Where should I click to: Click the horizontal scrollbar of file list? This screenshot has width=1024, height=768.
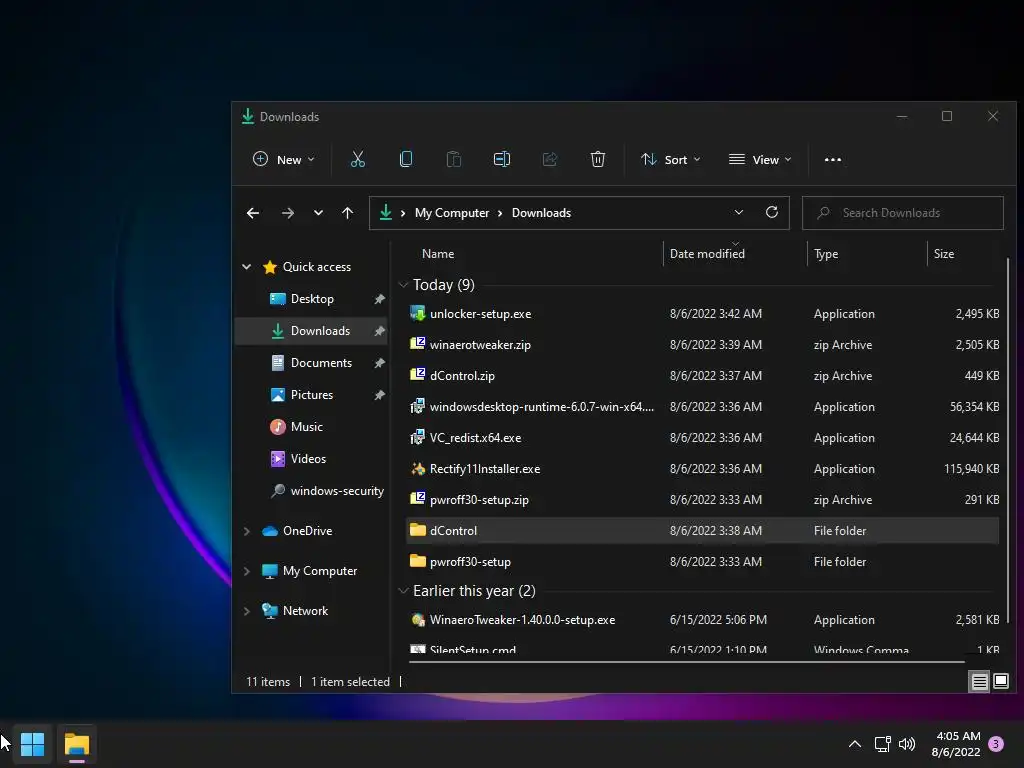[x=687, y=662]
